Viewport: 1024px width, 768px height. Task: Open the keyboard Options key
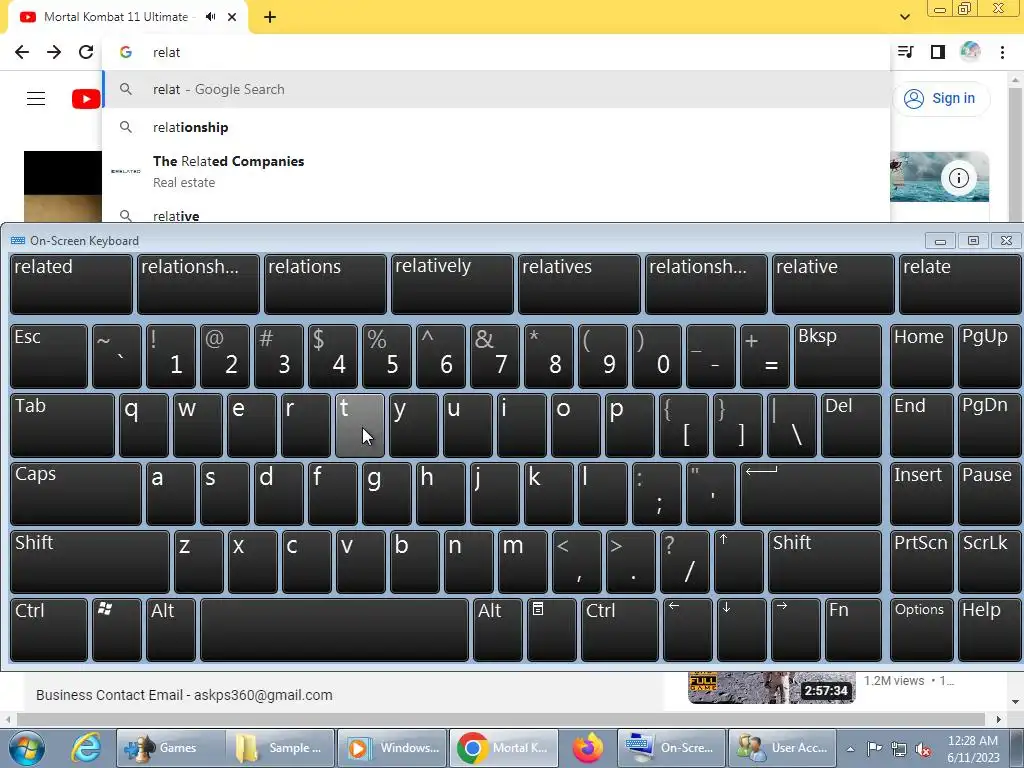point(921,630)
